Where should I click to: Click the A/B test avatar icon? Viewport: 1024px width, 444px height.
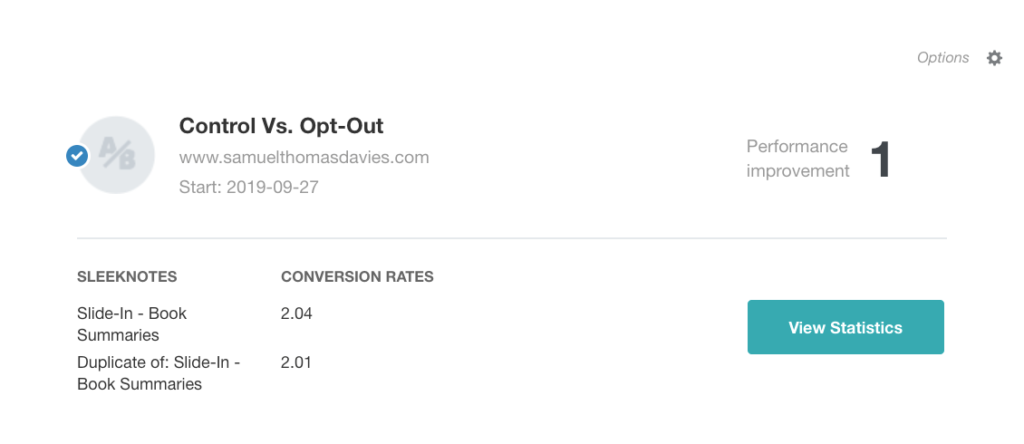[x=118, y=155]
